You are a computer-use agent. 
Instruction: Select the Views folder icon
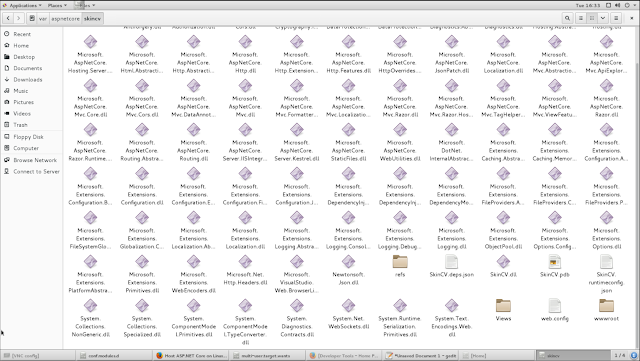503,305
